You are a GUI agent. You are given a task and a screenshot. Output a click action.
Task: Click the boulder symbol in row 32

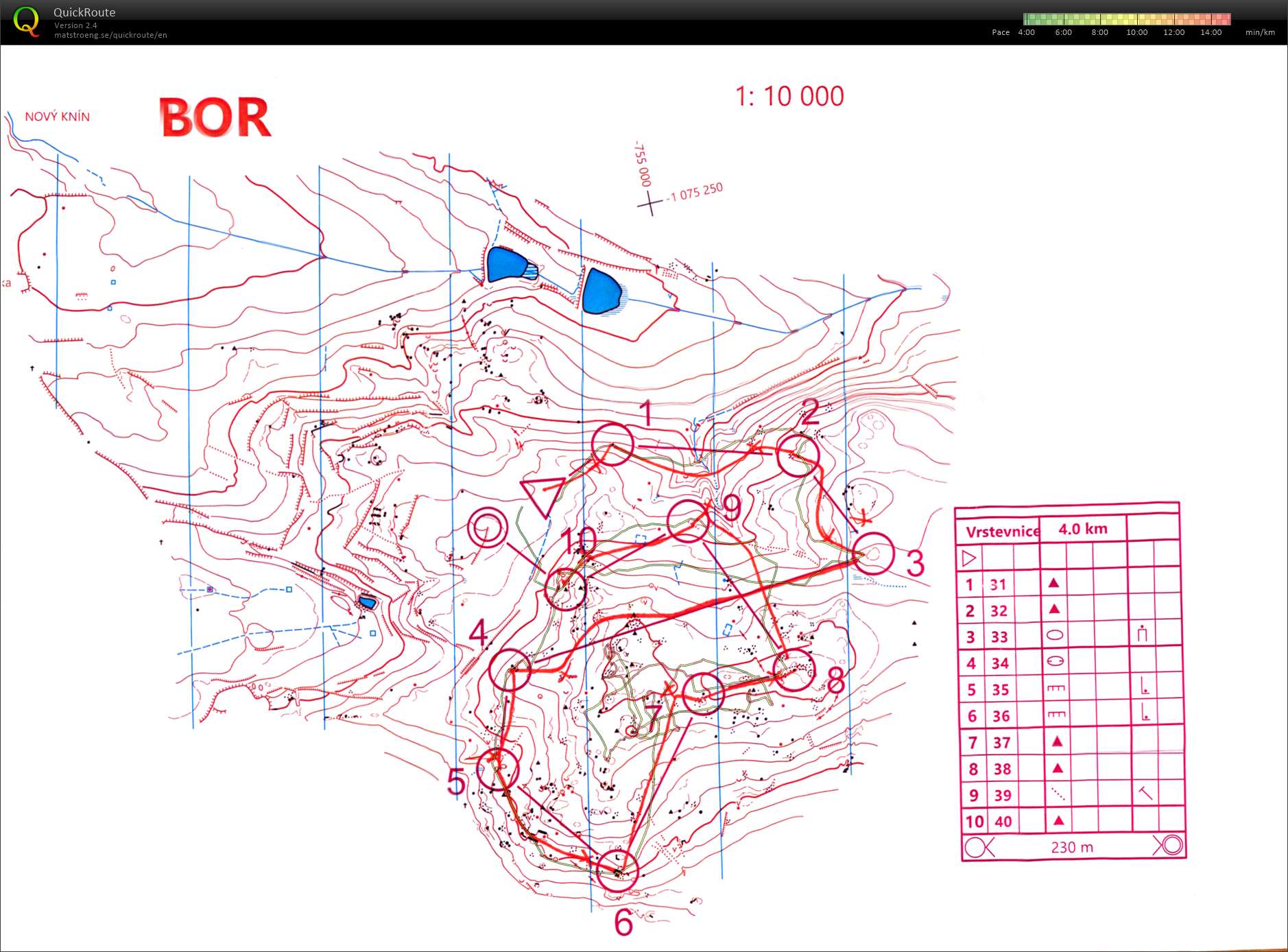coord(1055,608)
